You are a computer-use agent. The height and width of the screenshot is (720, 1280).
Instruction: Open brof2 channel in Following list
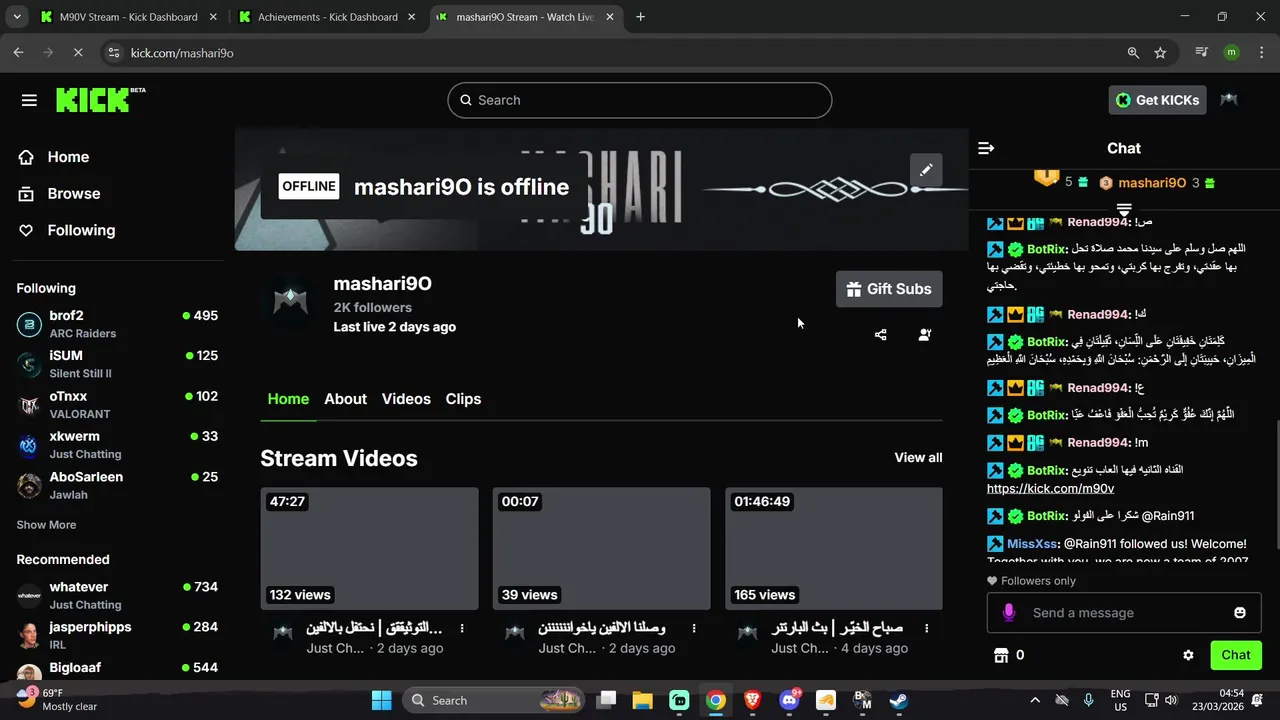(x=117, y=324)
